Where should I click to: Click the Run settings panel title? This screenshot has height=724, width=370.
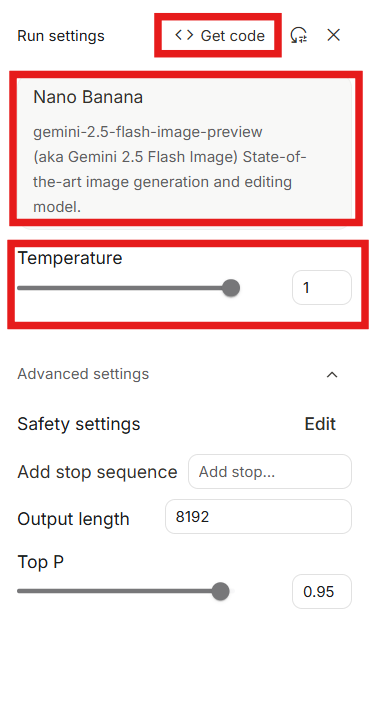[x=61, y=36]
